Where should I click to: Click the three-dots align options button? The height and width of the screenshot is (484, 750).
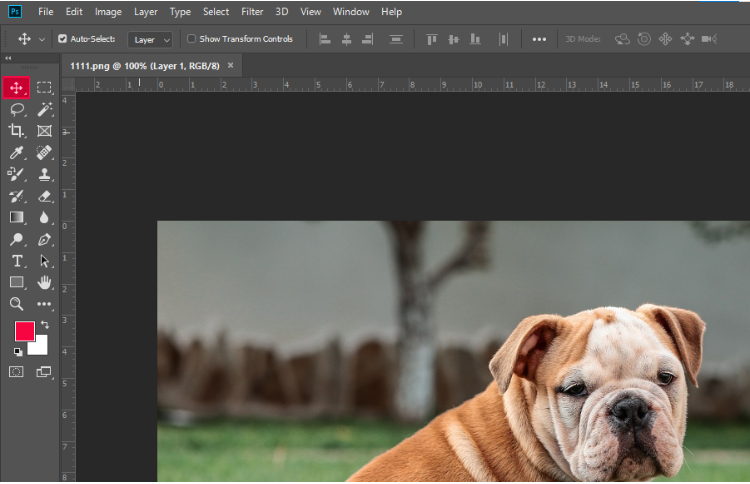539,39
